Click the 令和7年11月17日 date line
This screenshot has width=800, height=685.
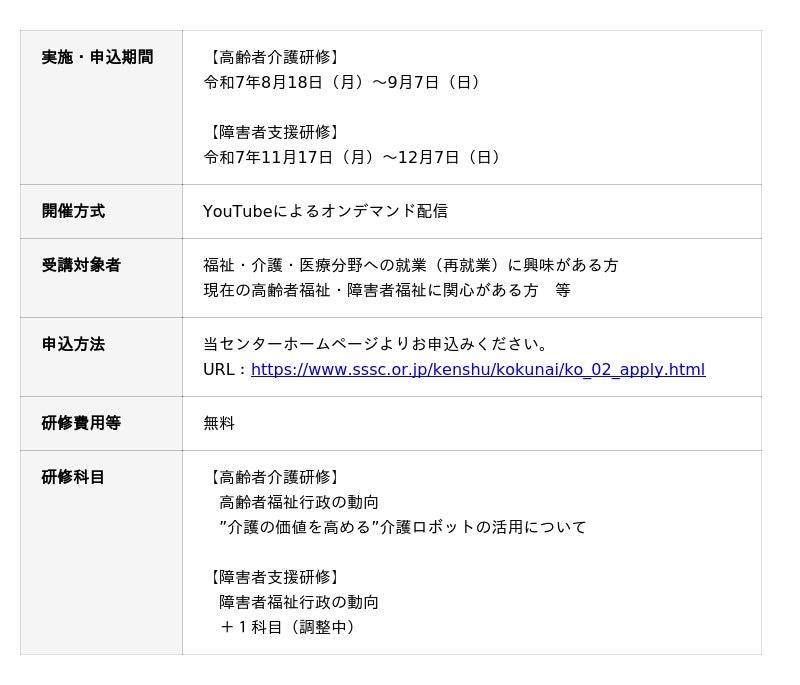(353, 157)
